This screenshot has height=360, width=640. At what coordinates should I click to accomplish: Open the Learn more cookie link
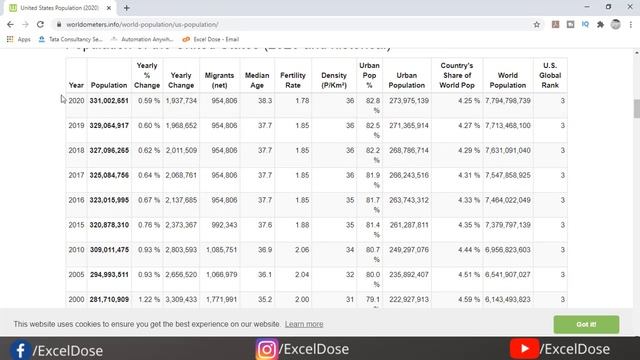point(304,324)
